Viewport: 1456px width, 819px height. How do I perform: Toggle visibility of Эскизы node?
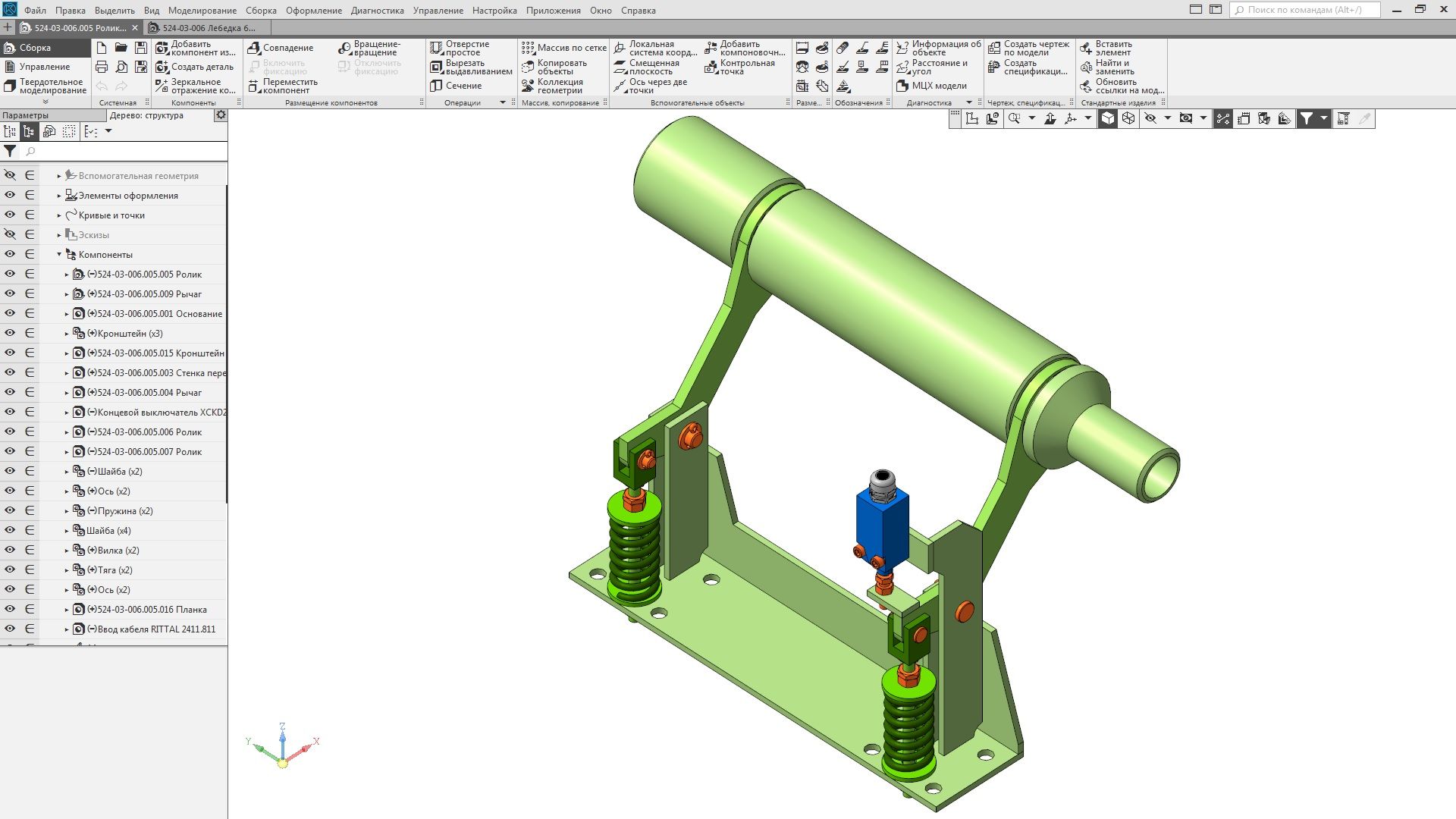[x=10, y=234]
